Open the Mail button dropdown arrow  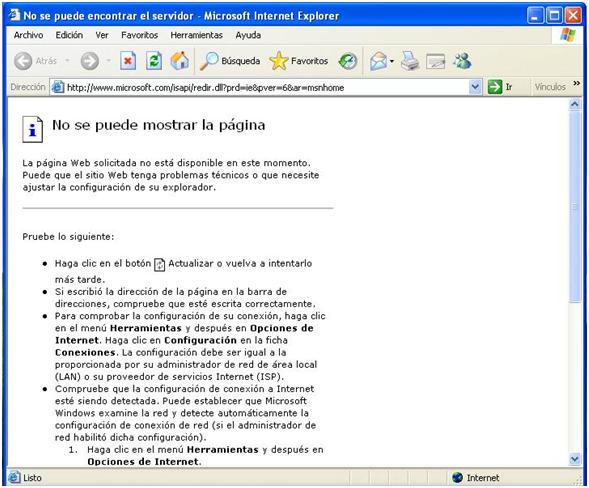coord(392,61)
